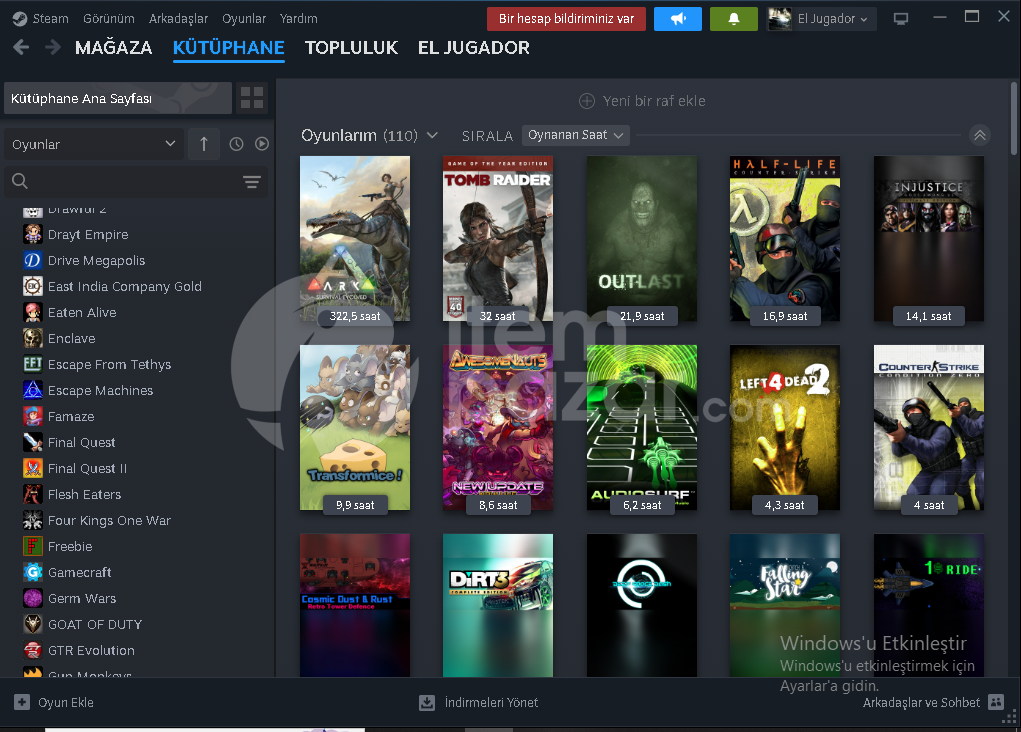Open İndirmeleri Yönet link text
Viewport: 1021px width, 732px height.
click(x=491, y=703)
